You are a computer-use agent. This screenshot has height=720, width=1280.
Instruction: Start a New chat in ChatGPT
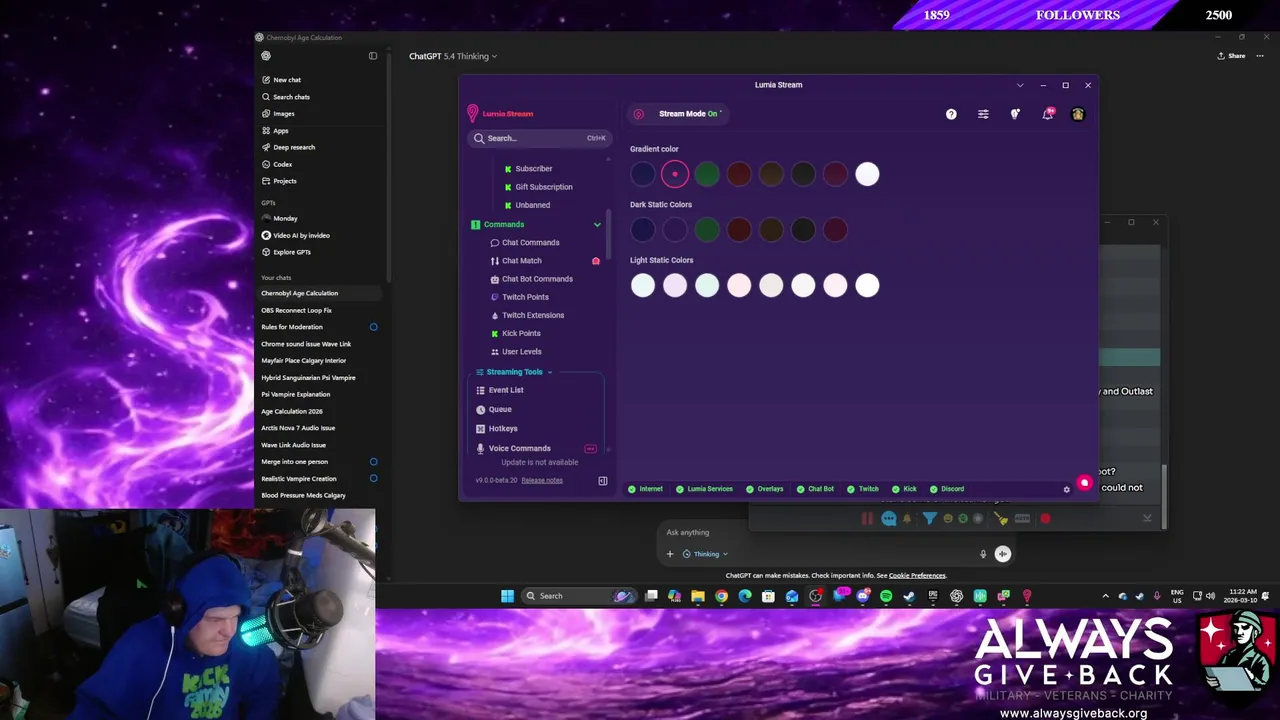click(x=281, y=80)
